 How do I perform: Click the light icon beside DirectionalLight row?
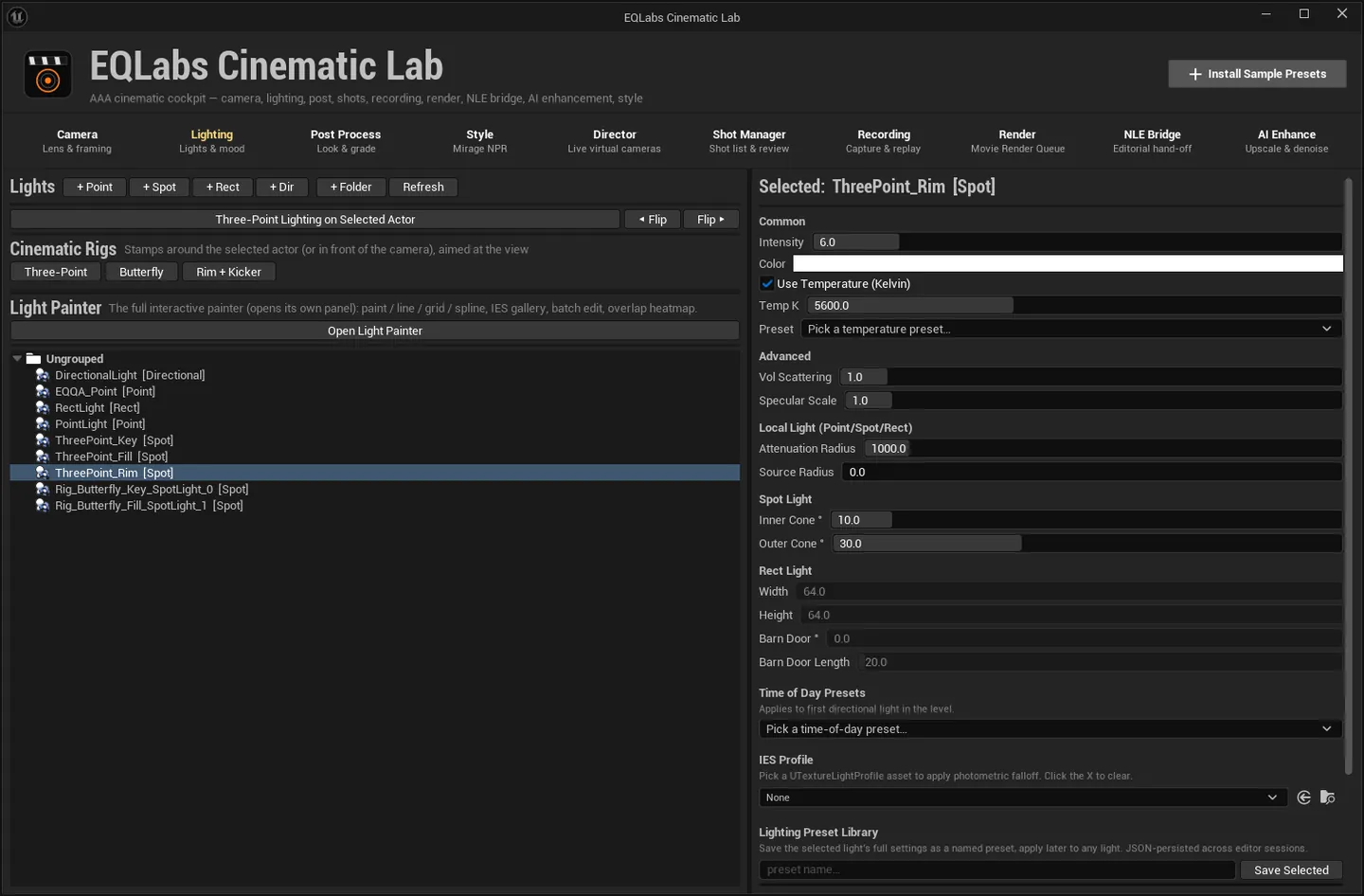point(43,375)
